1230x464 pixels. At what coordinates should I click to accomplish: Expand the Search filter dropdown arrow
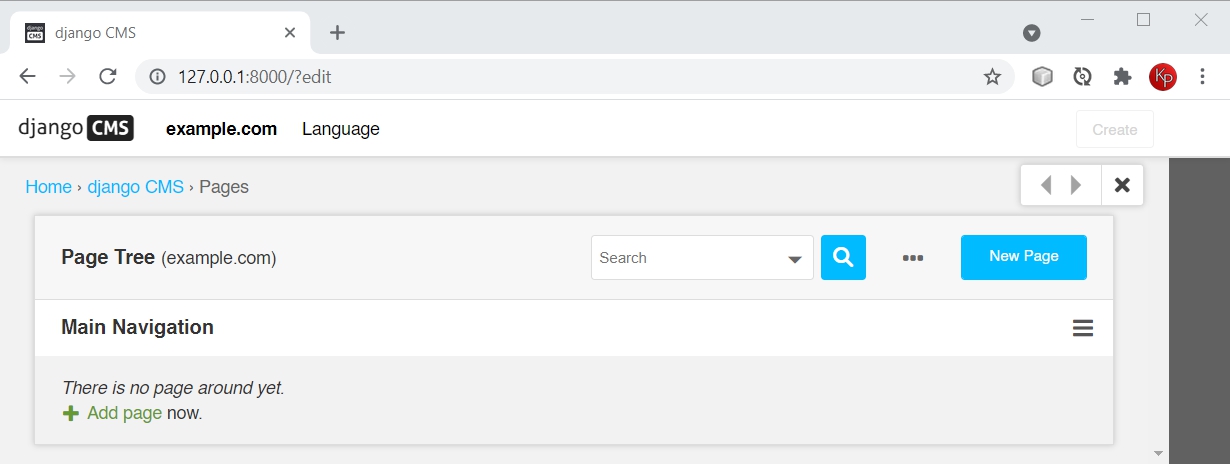click(795, 260)
